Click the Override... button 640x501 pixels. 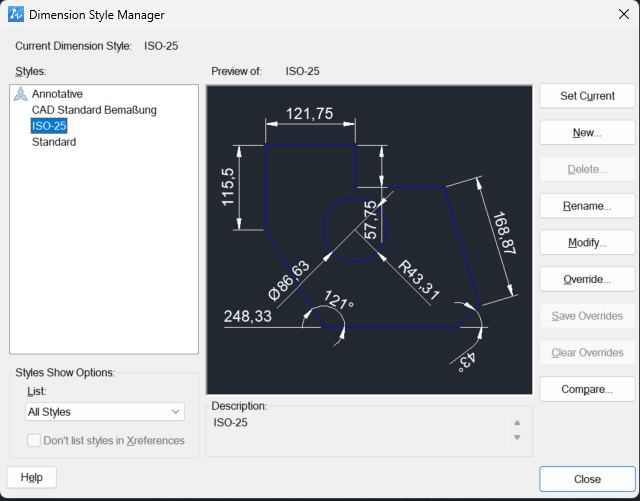pos(587,279)
